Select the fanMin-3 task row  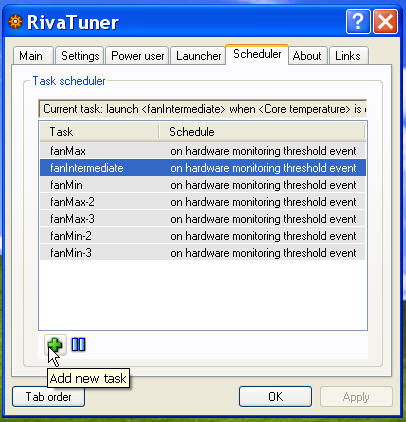tap(203, 253)
